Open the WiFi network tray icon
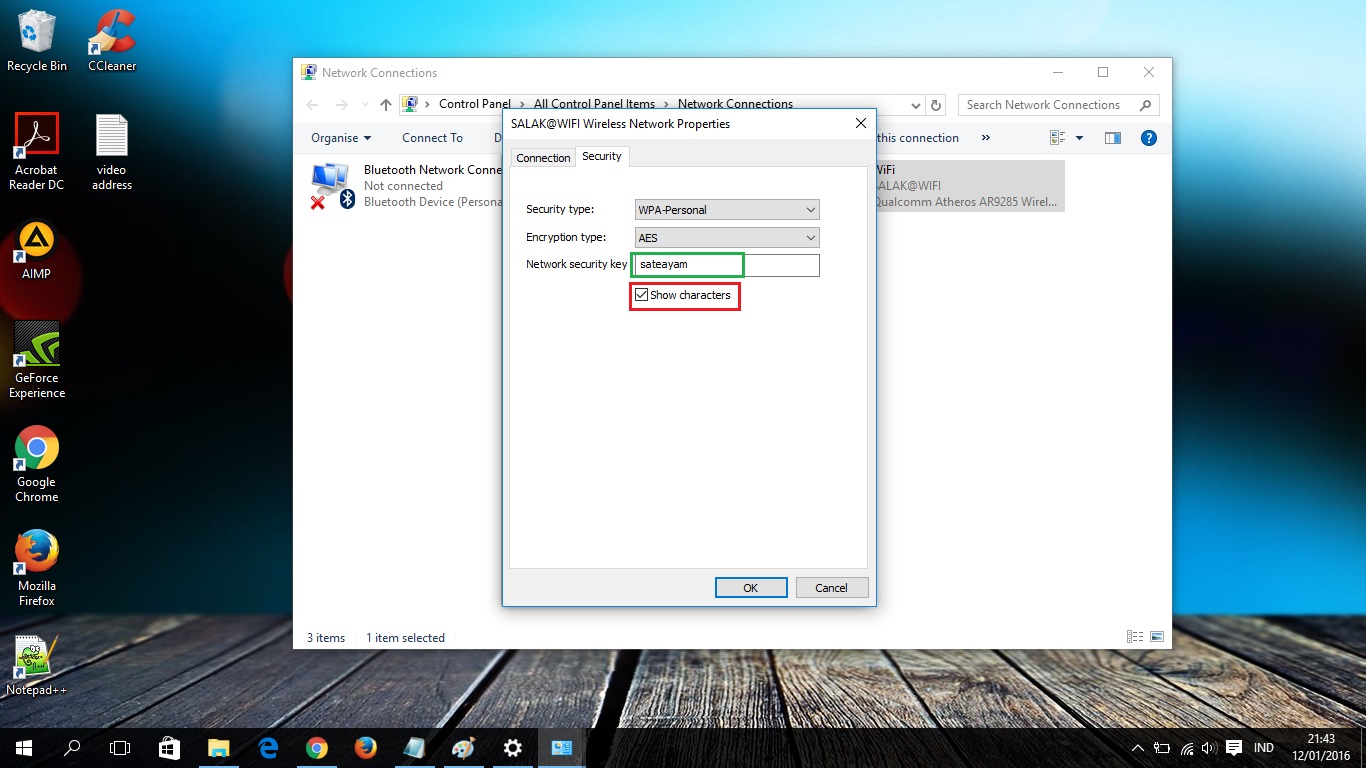The width and height of the screenshot is (1366, 768). click(x=1186, y=748)
